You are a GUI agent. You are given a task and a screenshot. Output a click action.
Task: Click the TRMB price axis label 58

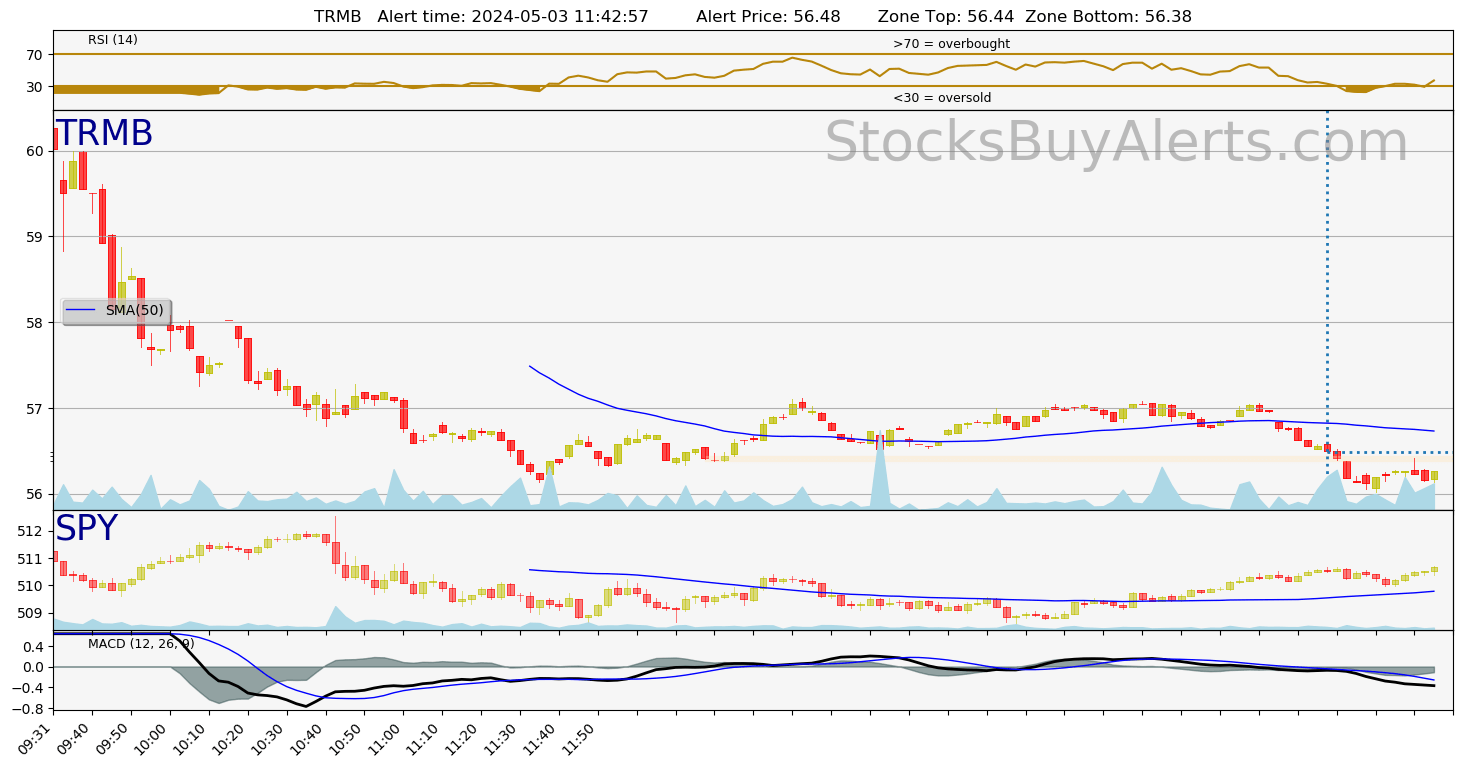pyautogui.click(x=35, y=323)
